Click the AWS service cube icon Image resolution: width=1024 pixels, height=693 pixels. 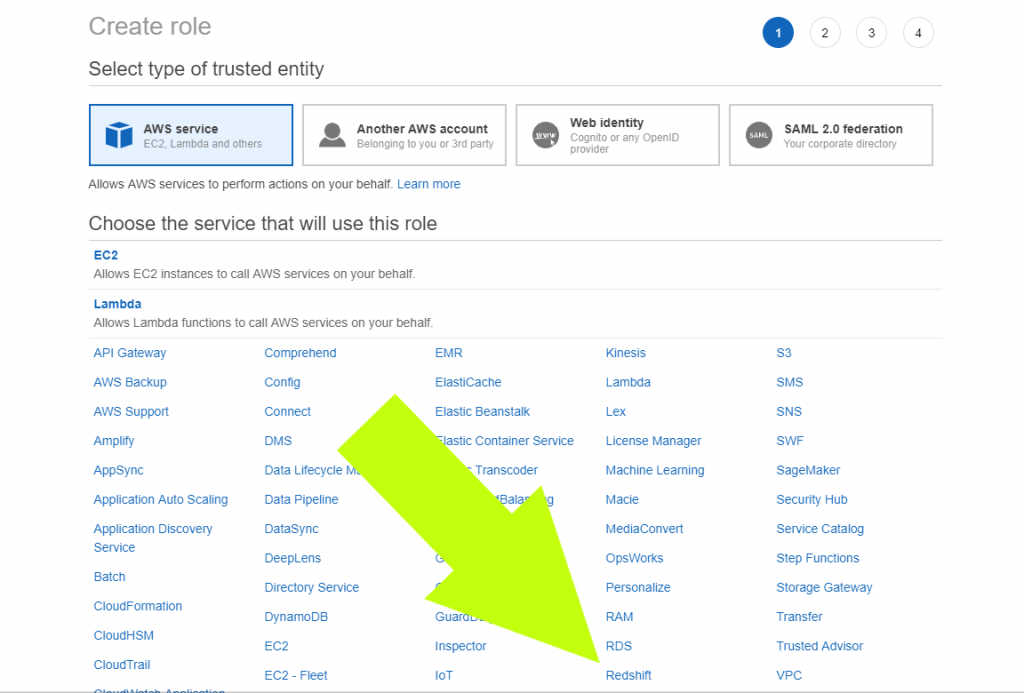119,135
